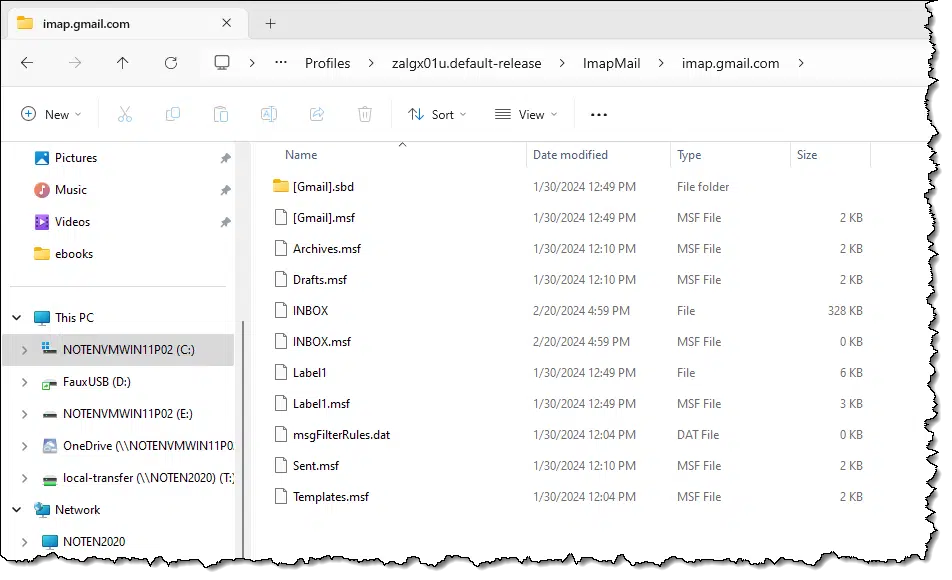
Task: Sort files by Size column header
Action: 807,155
